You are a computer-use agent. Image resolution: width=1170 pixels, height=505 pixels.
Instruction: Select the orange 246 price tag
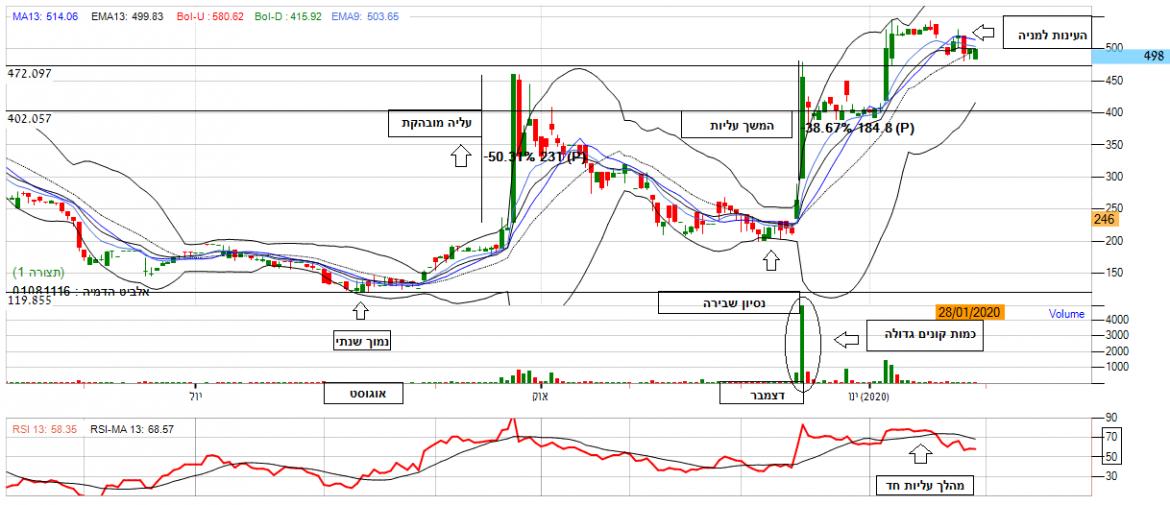click(1102, 219)
